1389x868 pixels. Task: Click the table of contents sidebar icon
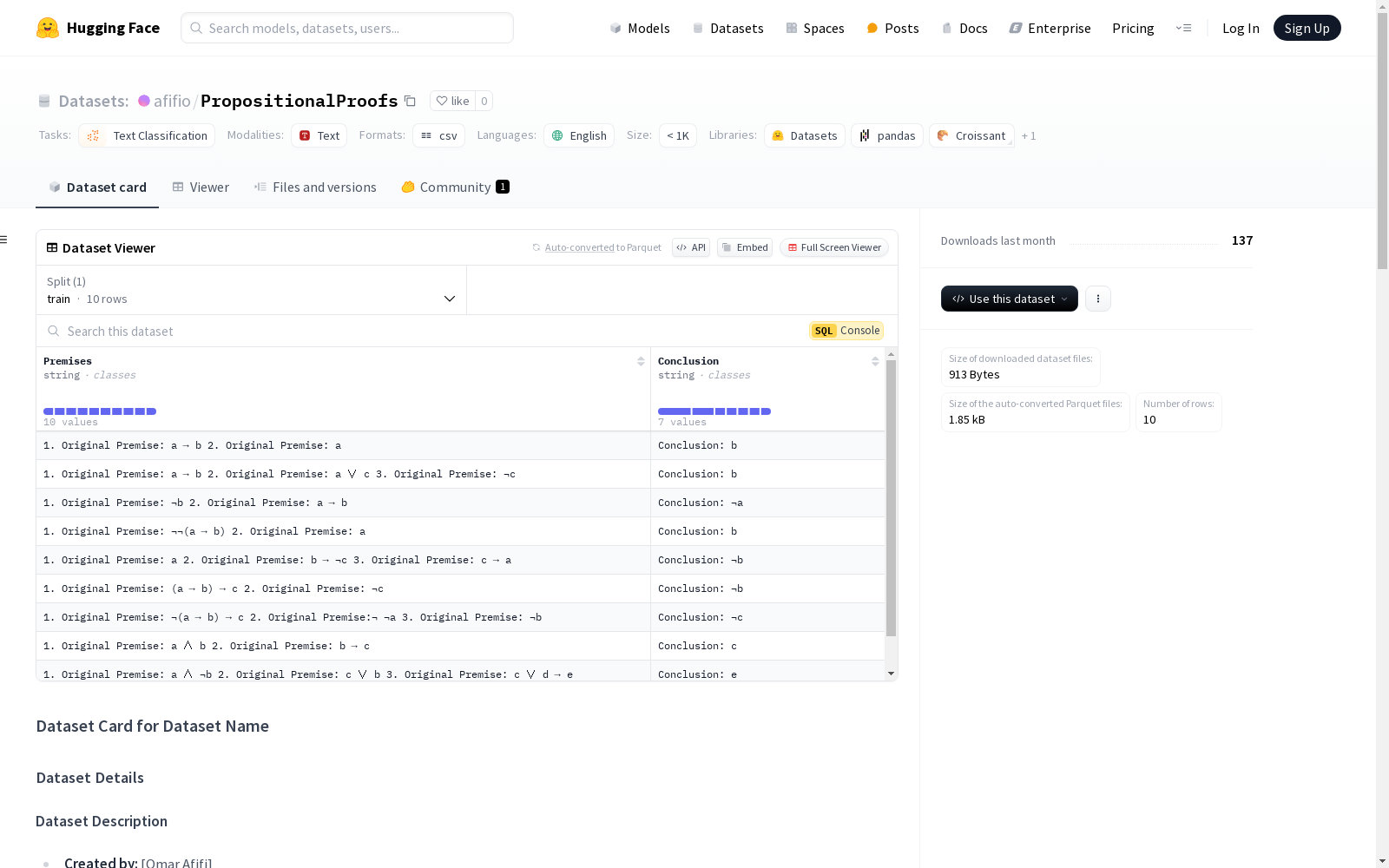click(x=4, y=240)
